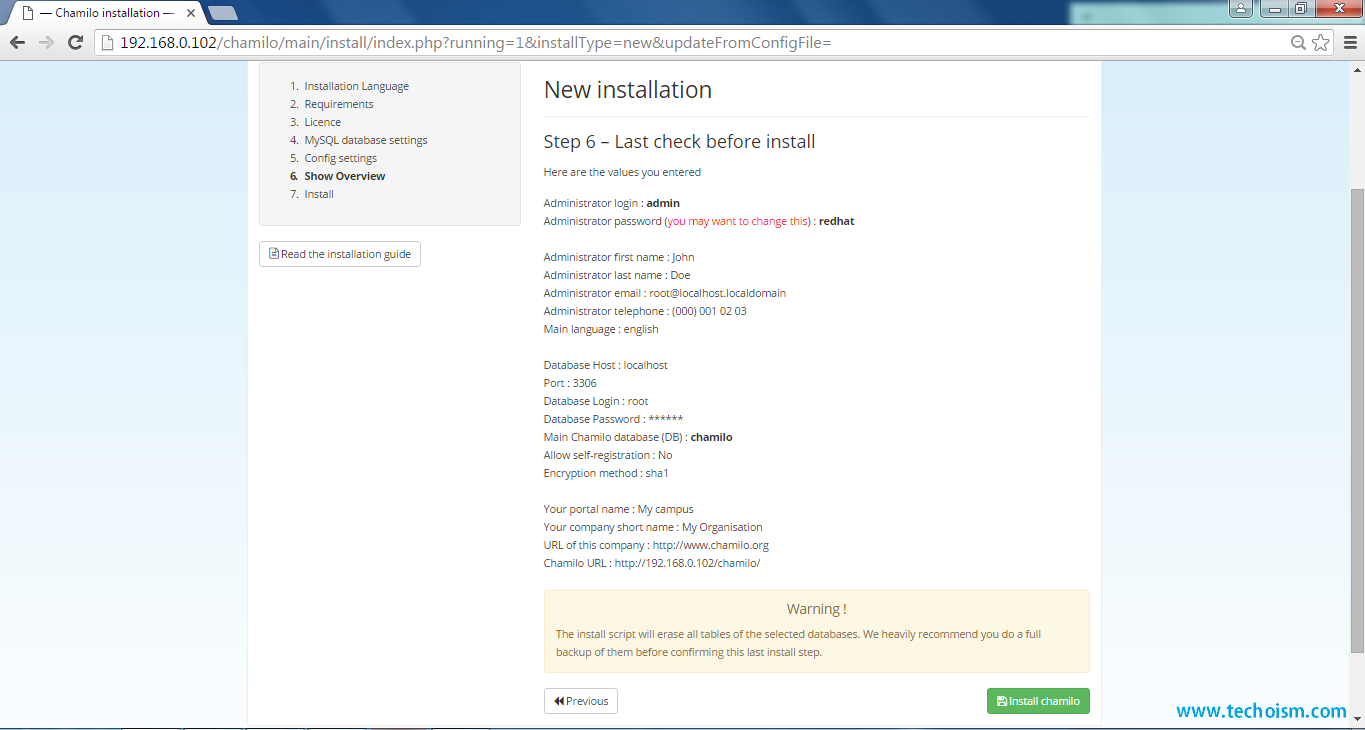Click the email root@localhost.localdomain line
This screenshot has width=1365, height=730.
(665, 293)
